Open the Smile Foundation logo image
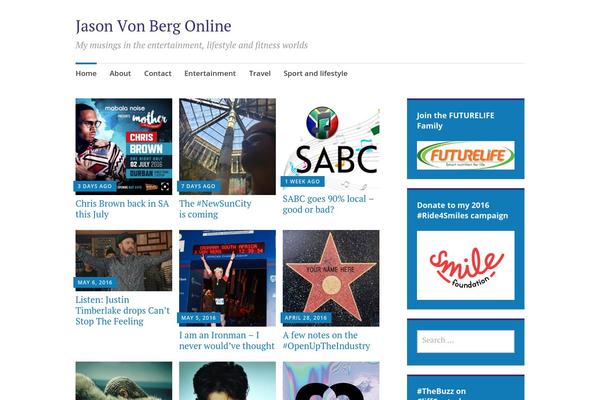 pyautogui.click(x=465, y=265)
